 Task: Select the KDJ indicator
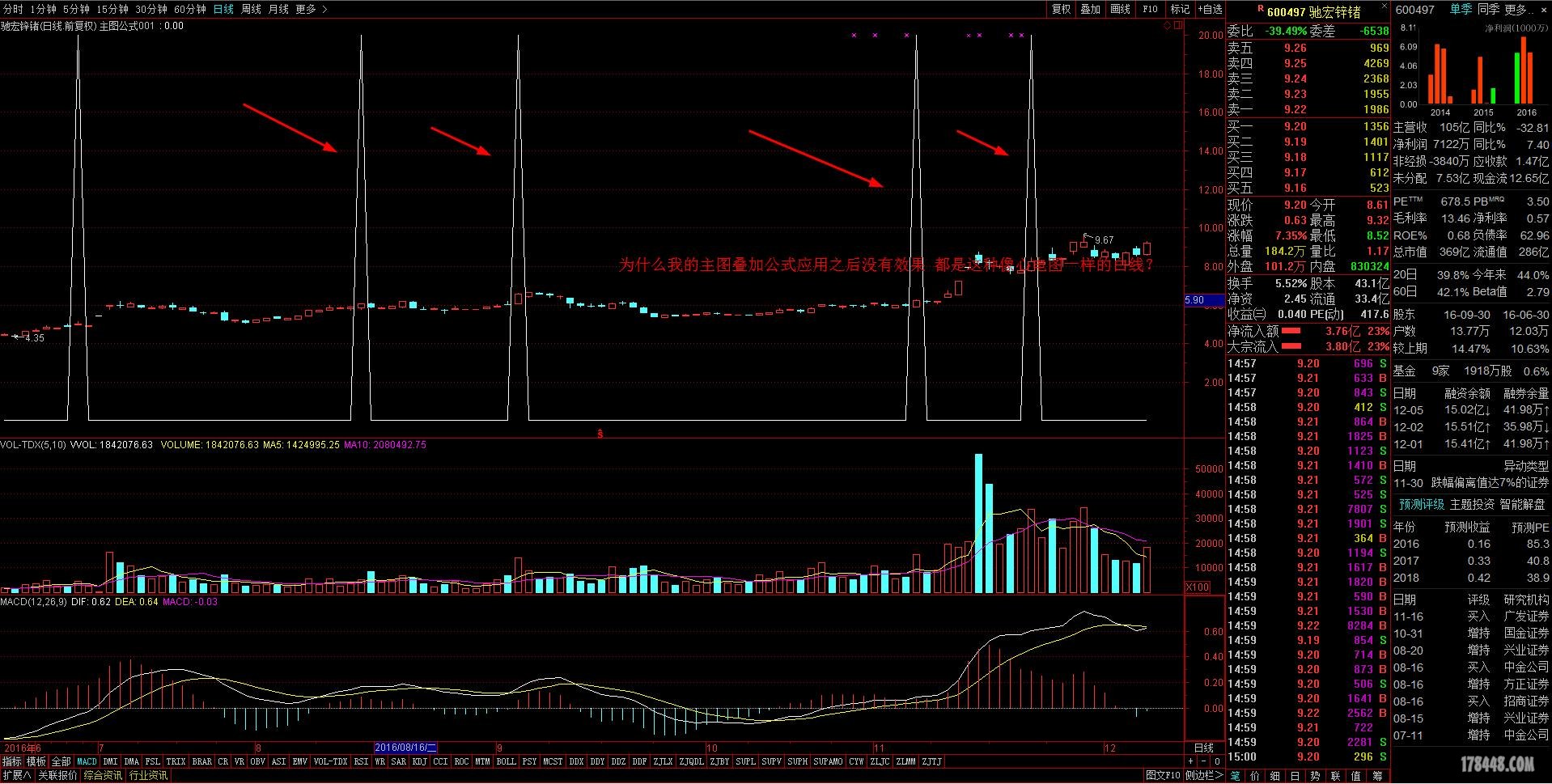pyautogui.click(x=419, y=761)
